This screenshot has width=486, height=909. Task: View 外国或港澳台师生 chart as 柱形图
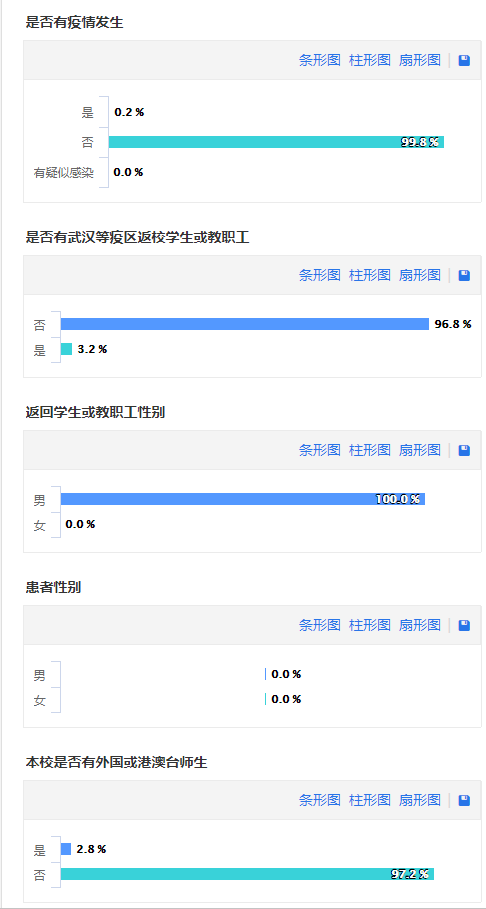coord(369,801)
